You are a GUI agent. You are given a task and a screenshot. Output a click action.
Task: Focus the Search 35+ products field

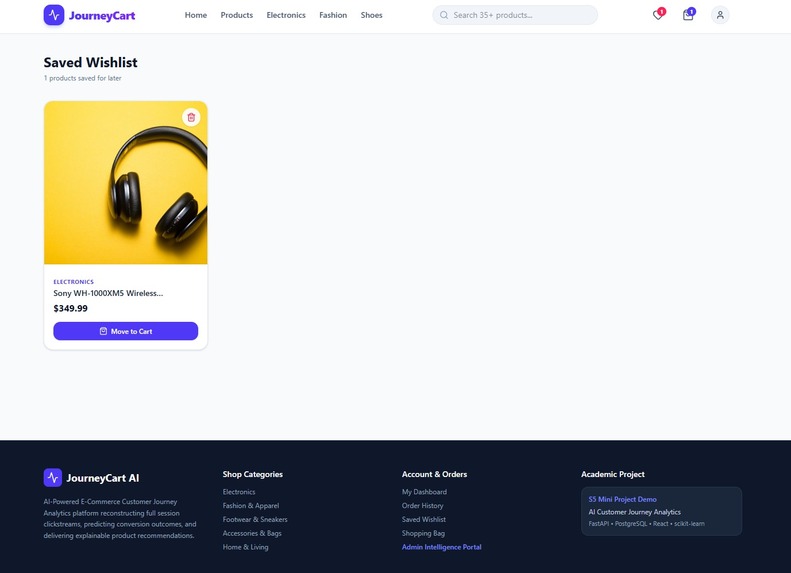515,15
